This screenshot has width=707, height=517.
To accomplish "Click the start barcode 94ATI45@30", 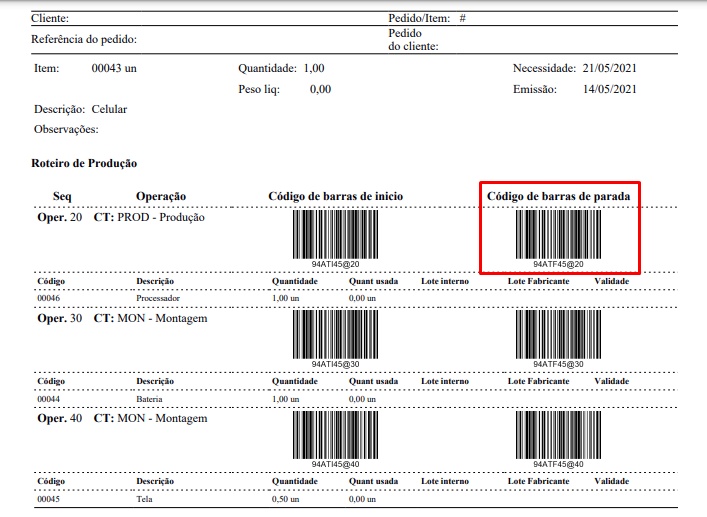I will point(335,334).
